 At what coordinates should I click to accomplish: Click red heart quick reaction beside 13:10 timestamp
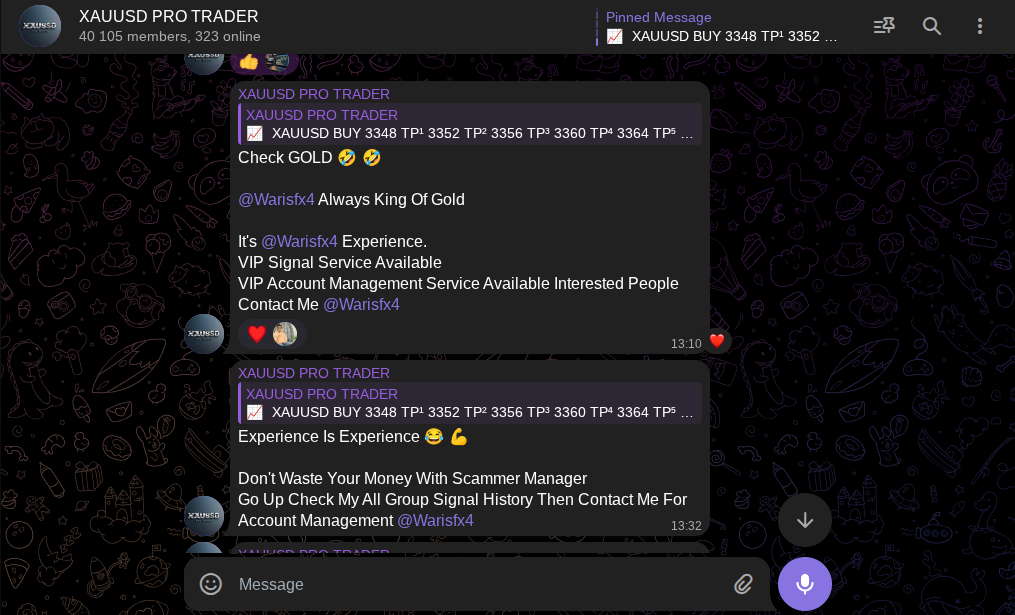tap(717, 341)
